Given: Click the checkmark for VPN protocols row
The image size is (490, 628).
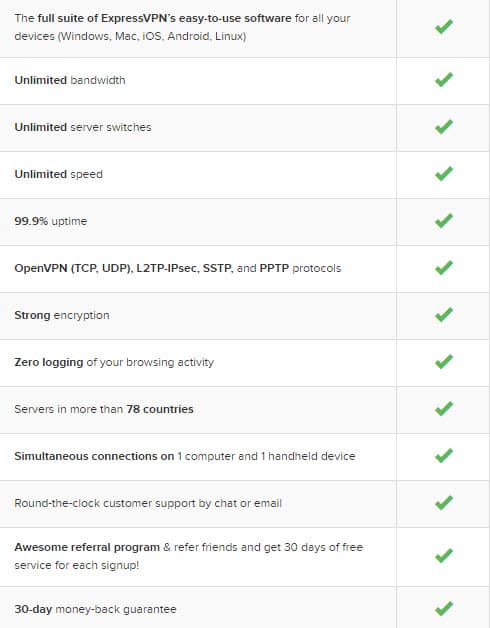Looking at the screenshot, I should point(444,268).
